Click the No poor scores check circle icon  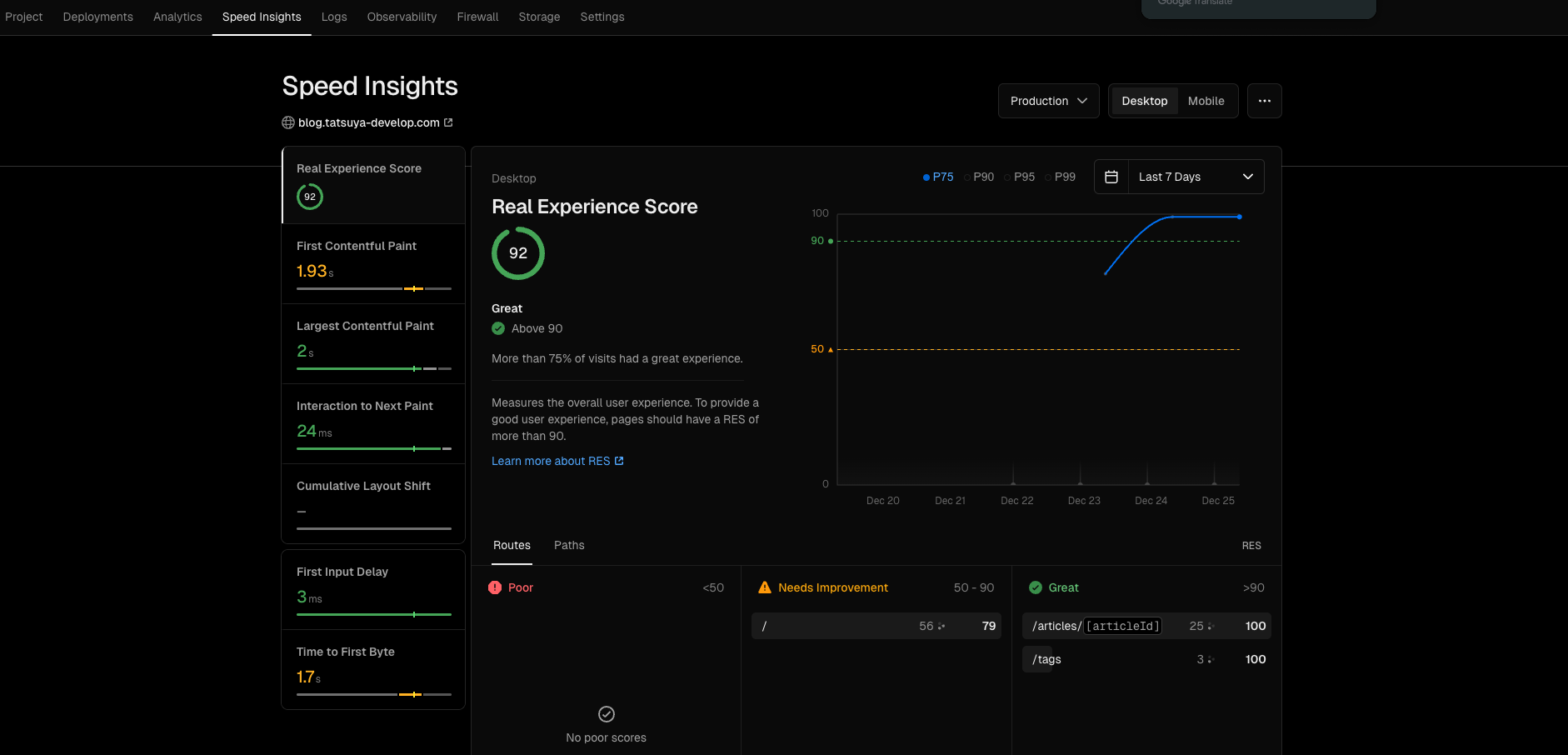point(607,714)
